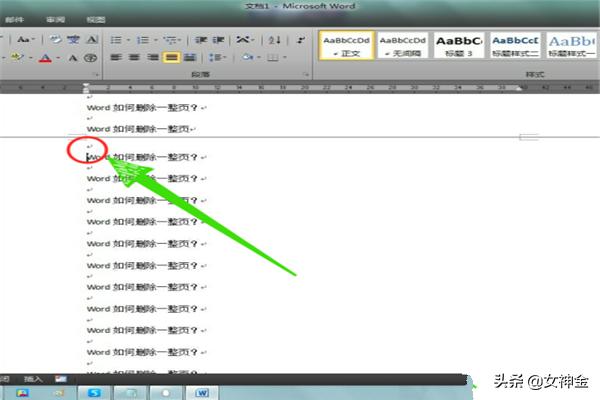Open the 审阅 (Review) ribbon tab
600x400 pixels.
54,19
